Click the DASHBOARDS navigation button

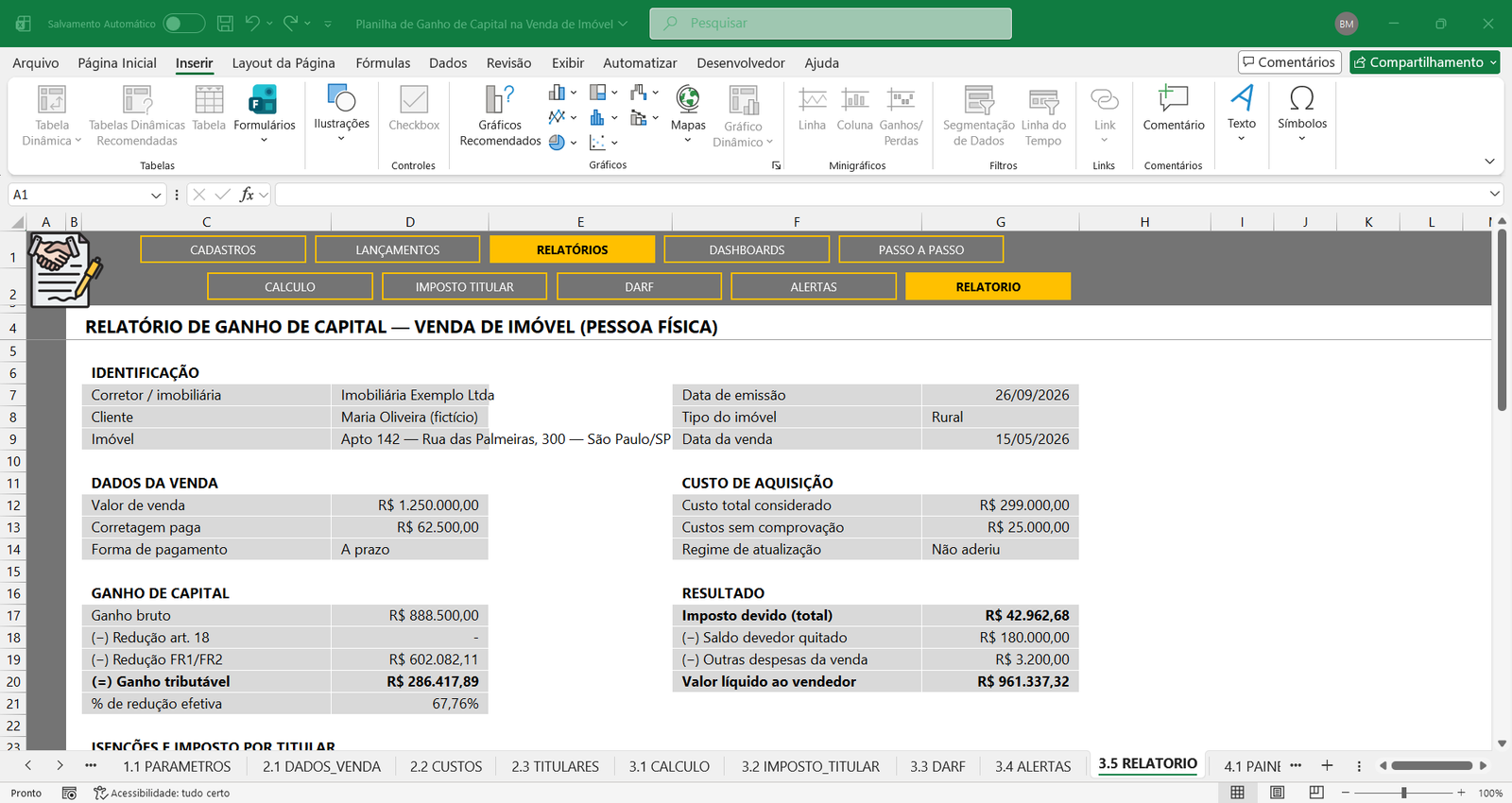pyautogui.click(x=747, y=249)
